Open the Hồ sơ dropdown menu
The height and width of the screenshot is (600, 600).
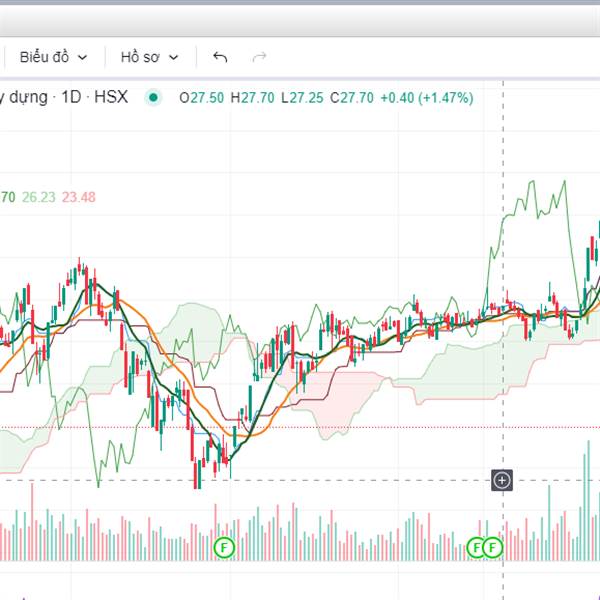point(149,57)
